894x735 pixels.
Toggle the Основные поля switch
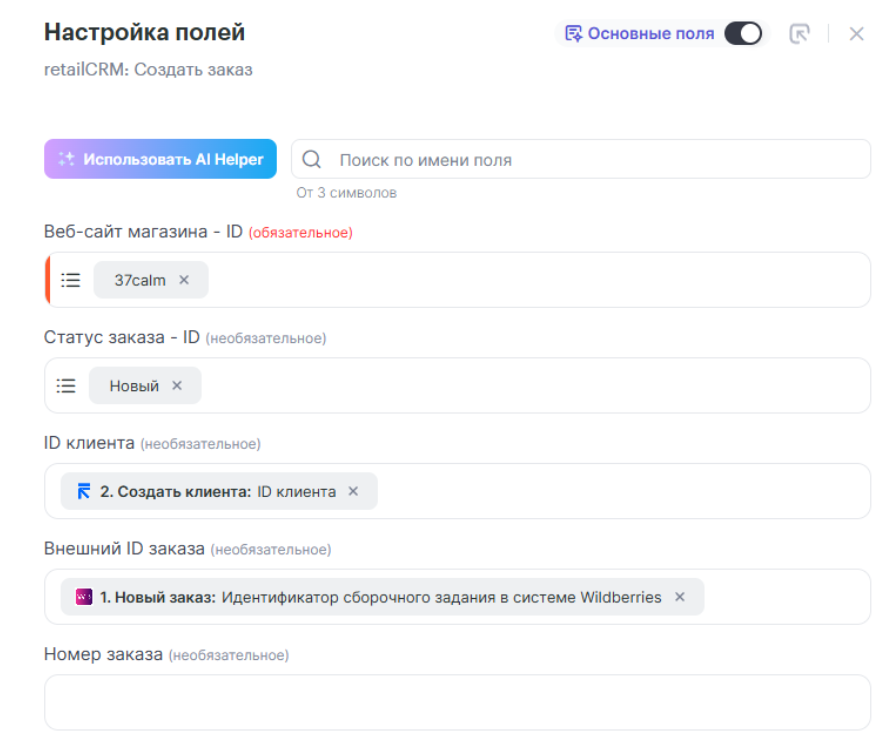tap(743, 34)
